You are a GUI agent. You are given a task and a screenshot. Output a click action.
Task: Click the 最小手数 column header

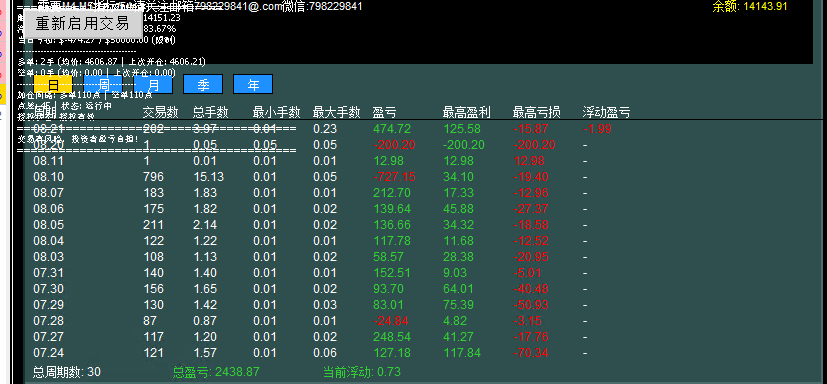(x=276, y=112)
